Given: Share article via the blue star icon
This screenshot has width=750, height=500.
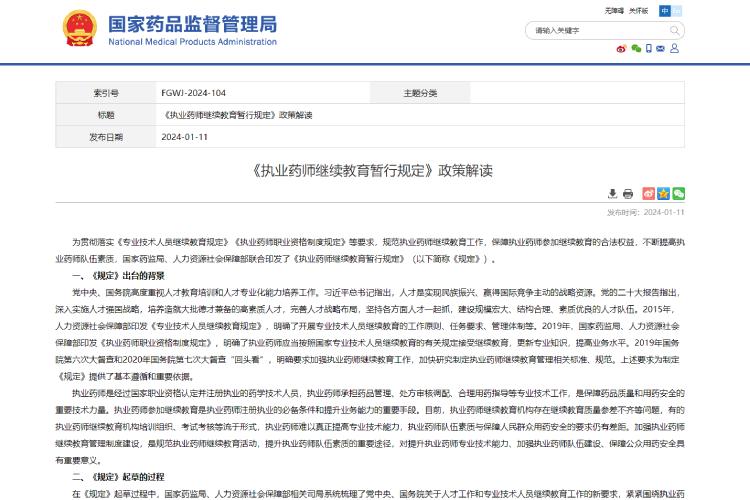Looking at the screenshot, I should click(663, 193).
